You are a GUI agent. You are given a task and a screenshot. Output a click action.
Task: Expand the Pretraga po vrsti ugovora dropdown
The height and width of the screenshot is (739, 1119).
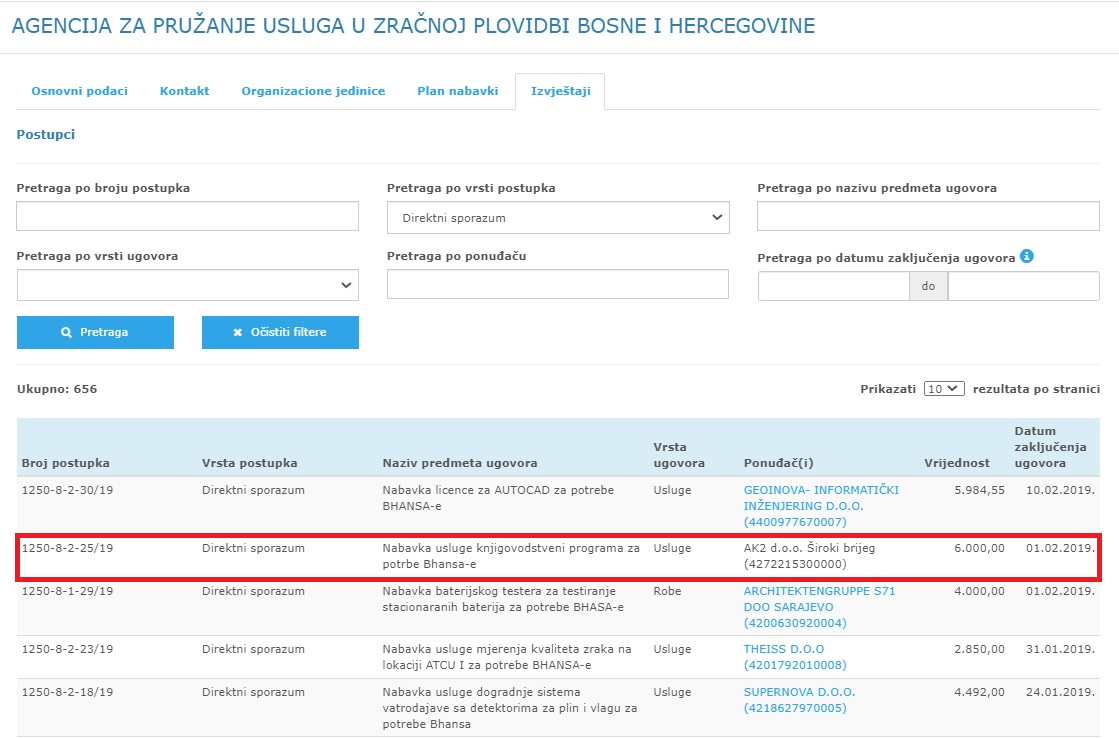(187, 285)
